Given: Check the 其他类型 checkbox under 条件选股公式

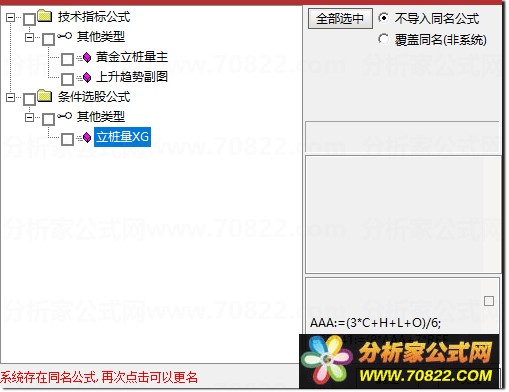Looking at the screenshot, I should coord(49,119).
